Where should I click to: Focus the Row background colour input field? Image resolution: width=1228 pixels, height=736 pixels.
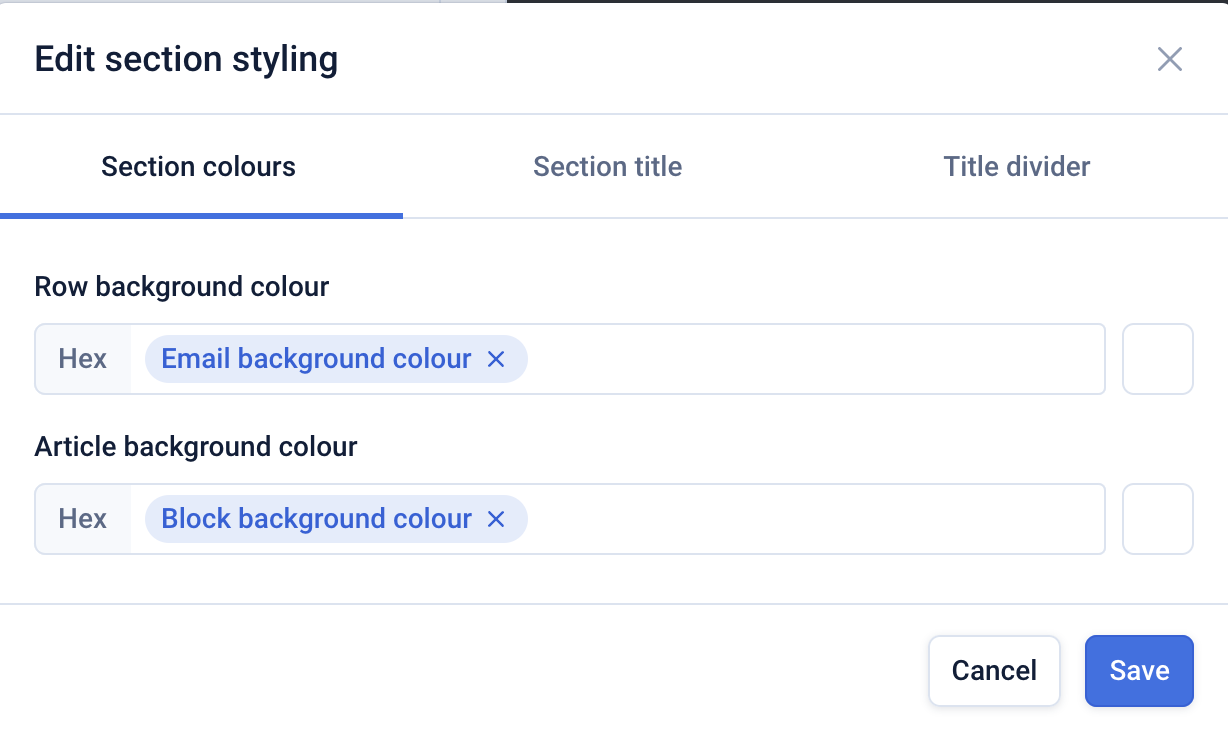pos(810,359)
